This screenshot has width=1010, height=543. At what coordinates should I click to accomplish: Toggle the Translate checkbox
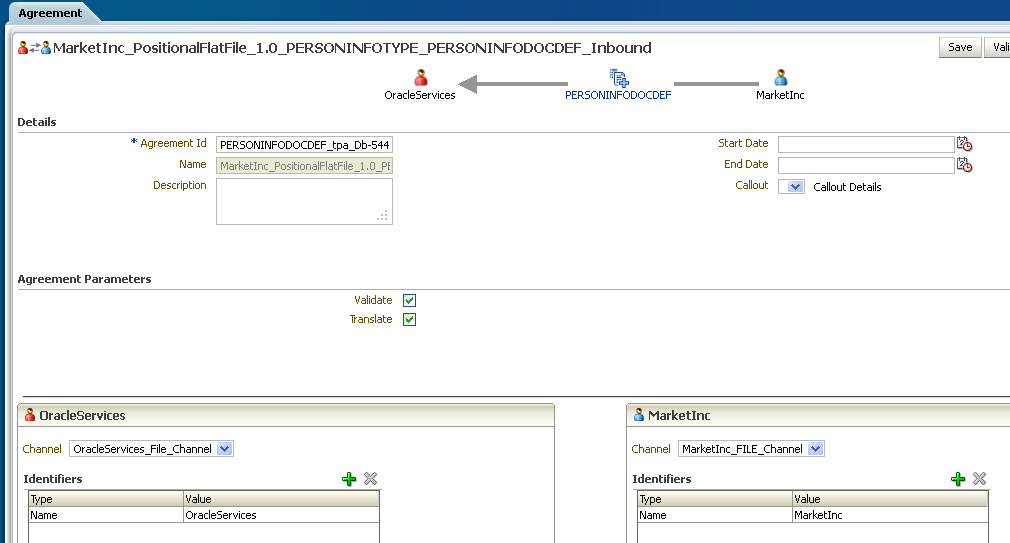[410, 319]
